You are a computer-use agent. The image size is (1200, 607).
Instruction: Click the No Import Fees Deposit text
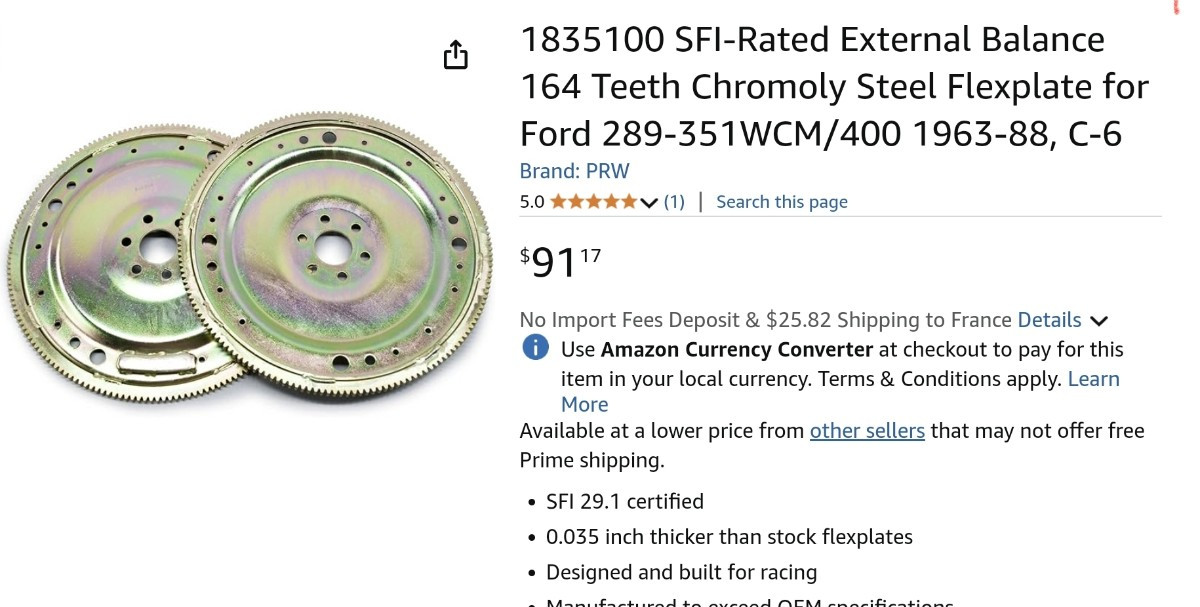tap(630, 321)
